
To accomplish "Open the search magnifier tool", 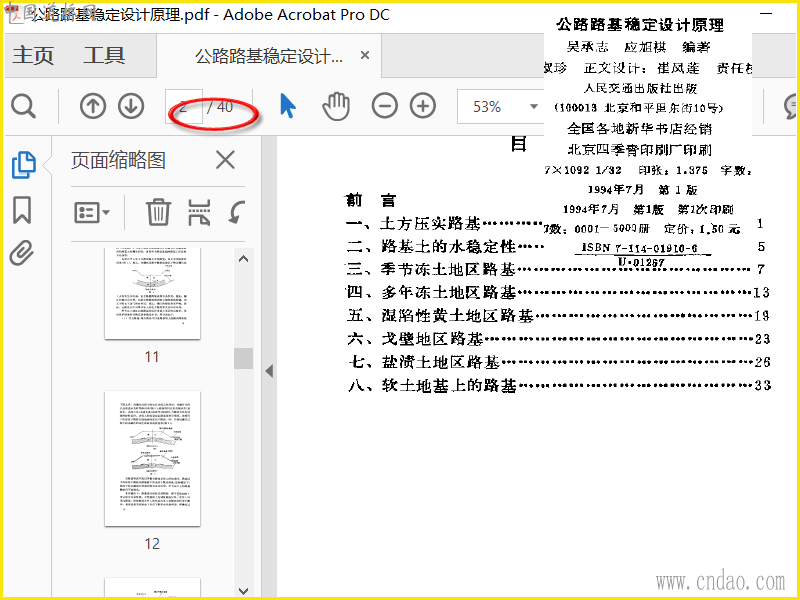I will pyautogui.click(x=23, y=107).
